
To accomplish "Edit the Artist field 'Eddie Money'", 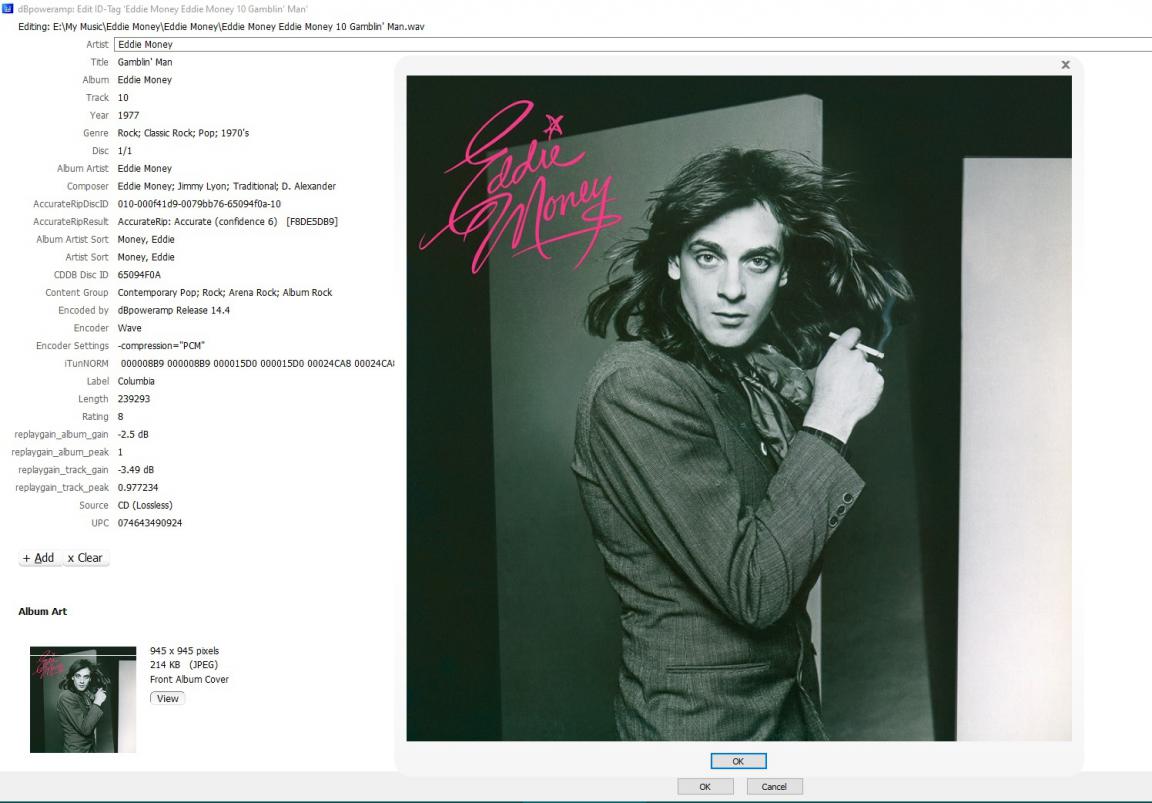I will coord(633,45).
